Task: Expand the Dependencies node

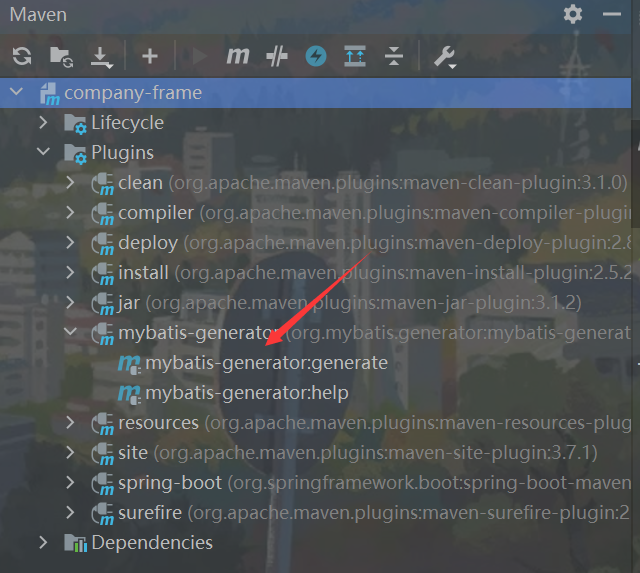Action: pos(43,542)
